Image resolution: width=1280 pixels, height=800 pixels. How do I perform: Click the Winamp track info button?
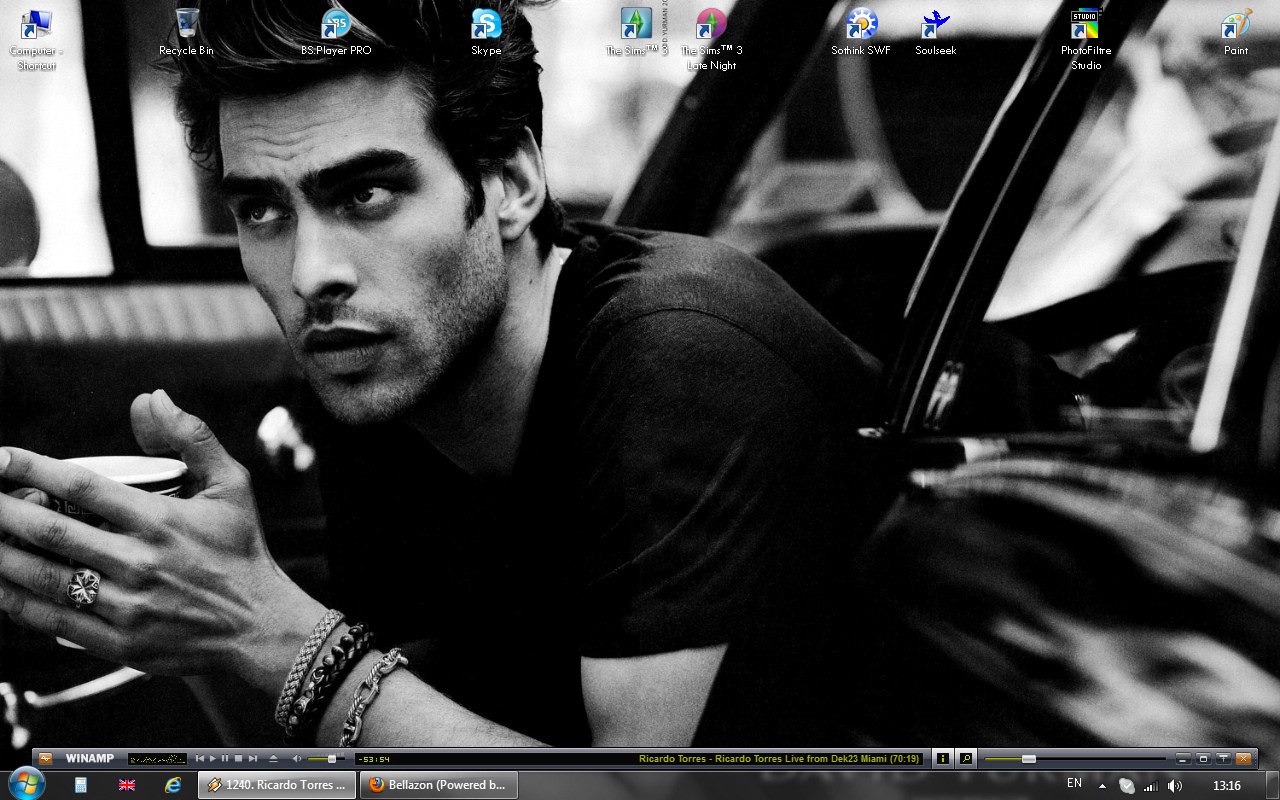(x=942, y=759)
